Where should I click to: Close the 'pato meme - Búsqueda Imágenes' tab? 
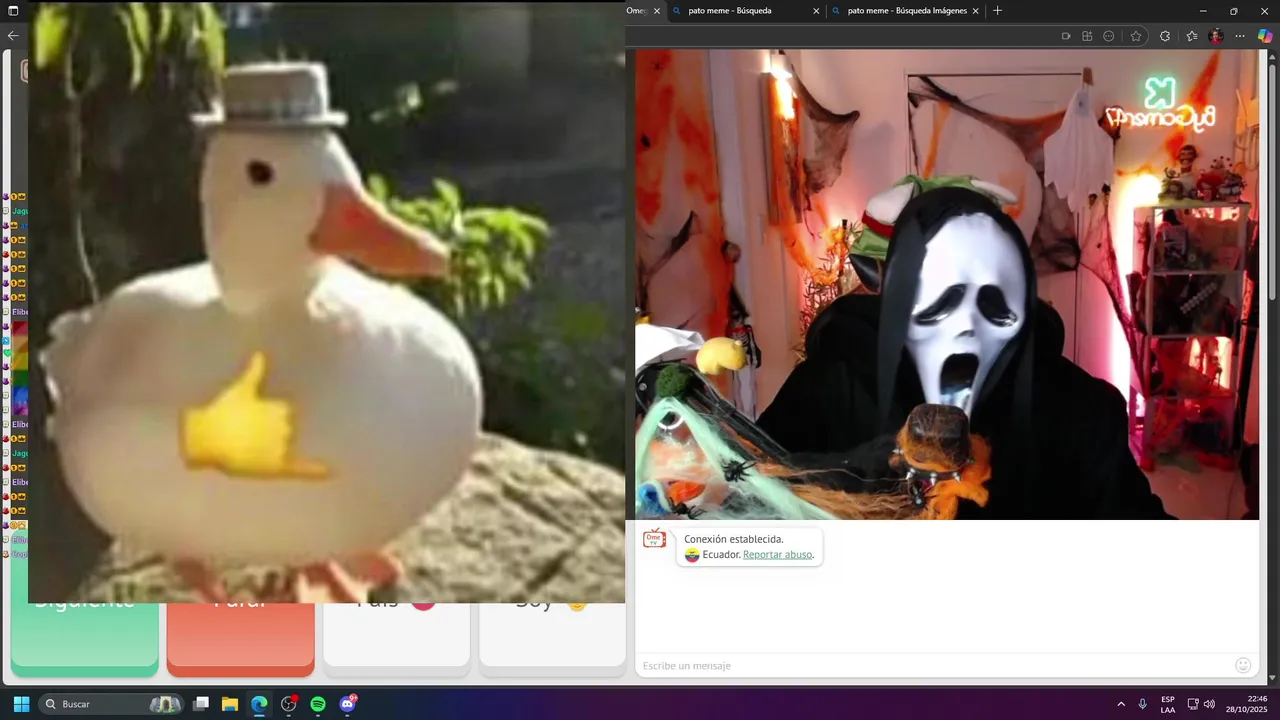tap(975, 11)
